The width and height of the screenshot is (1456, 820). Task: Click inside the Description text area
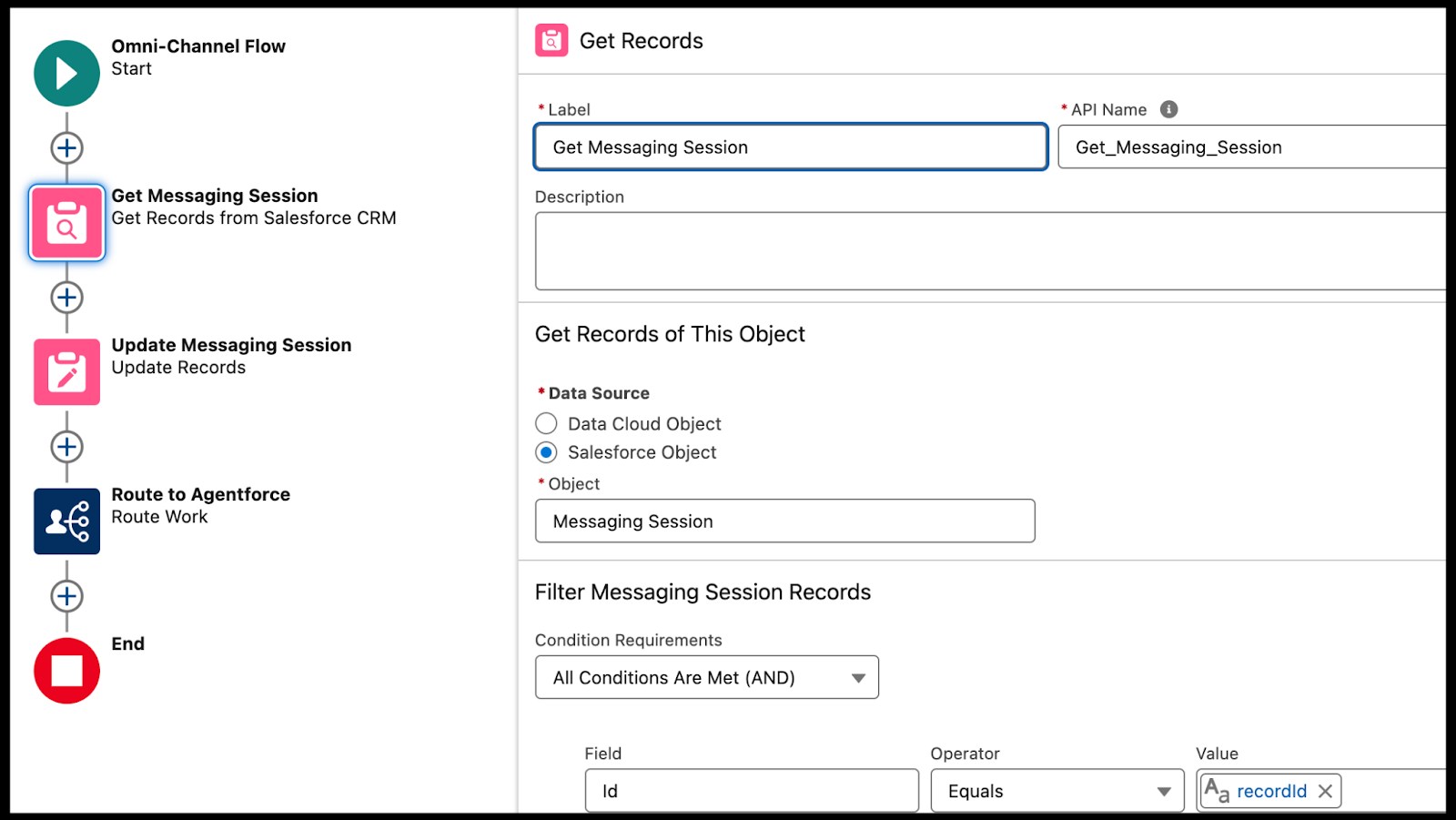989,251
